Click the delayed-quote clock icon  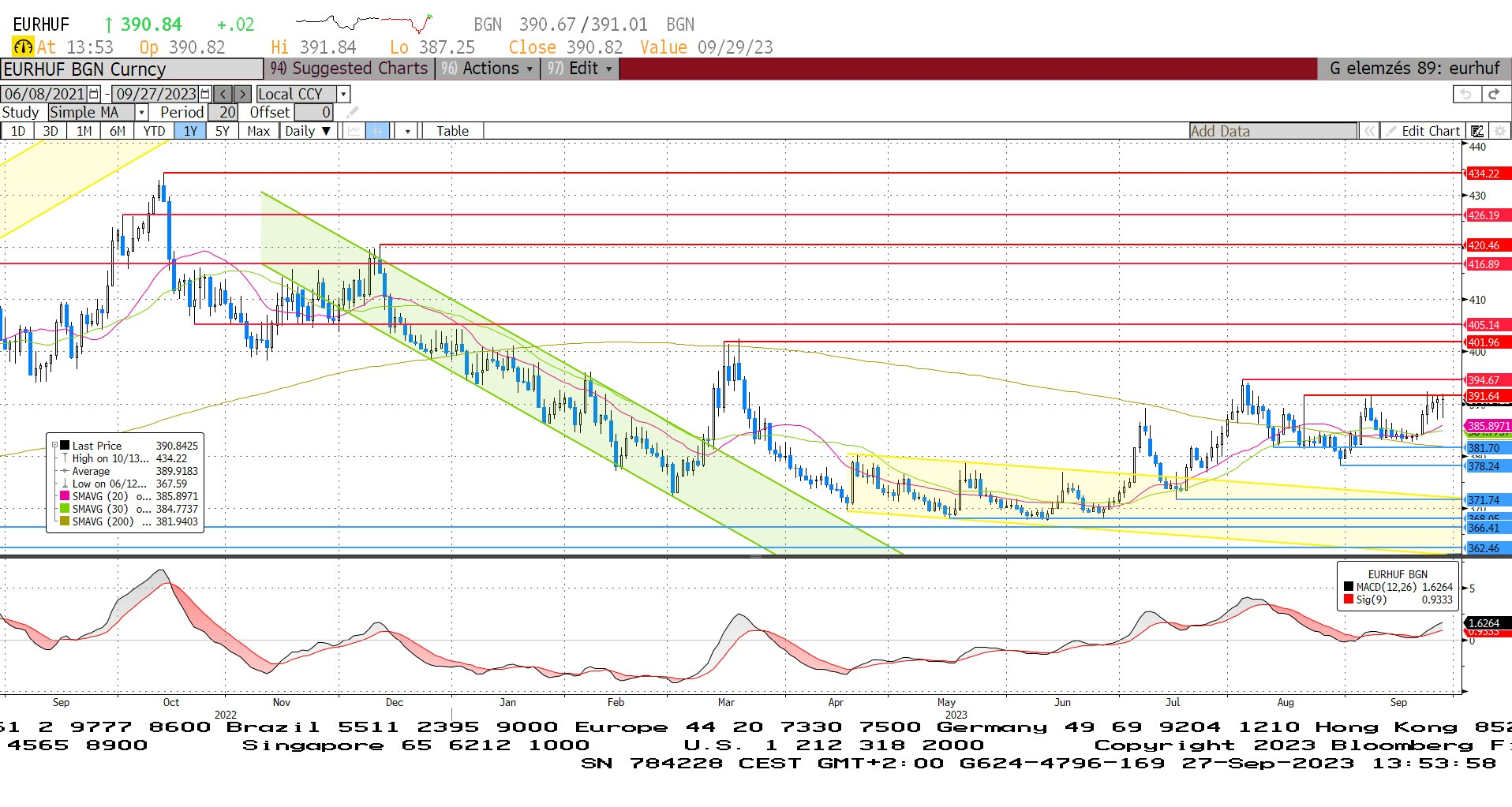[23, 47]
